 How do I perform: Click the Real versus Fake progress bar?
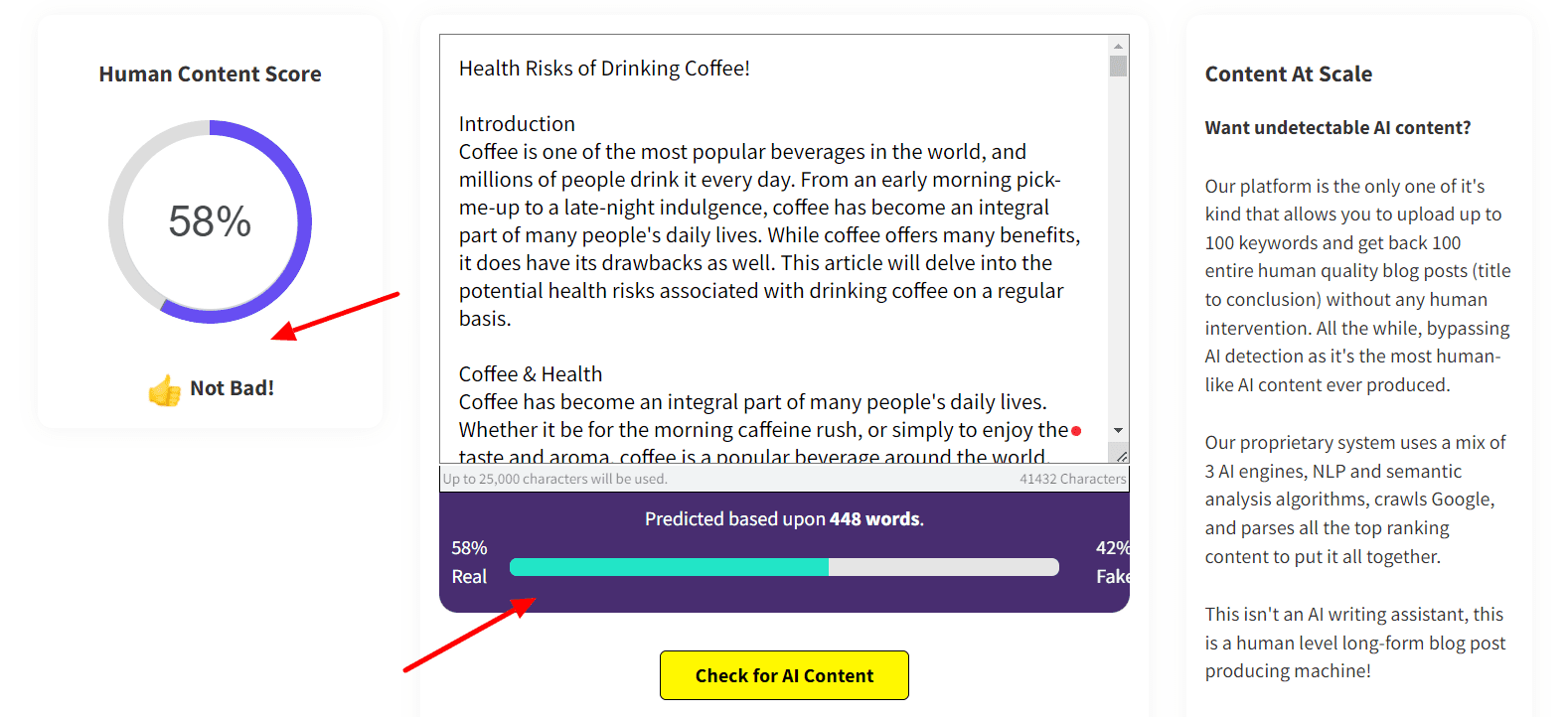[x=784, y=567]
